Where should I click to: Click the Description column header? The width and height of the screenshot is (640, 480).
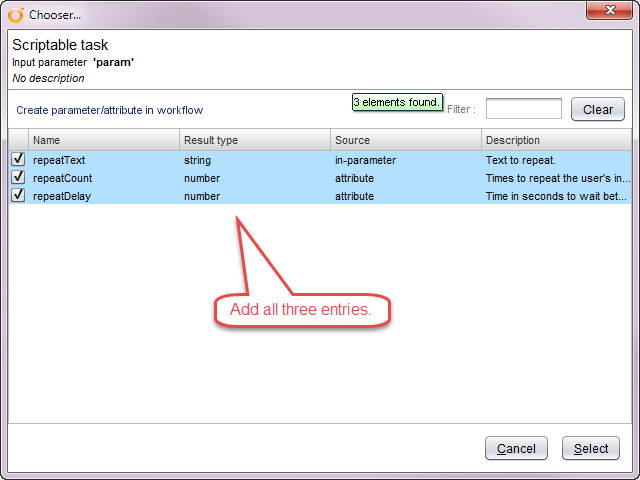[x=557, y=140]
